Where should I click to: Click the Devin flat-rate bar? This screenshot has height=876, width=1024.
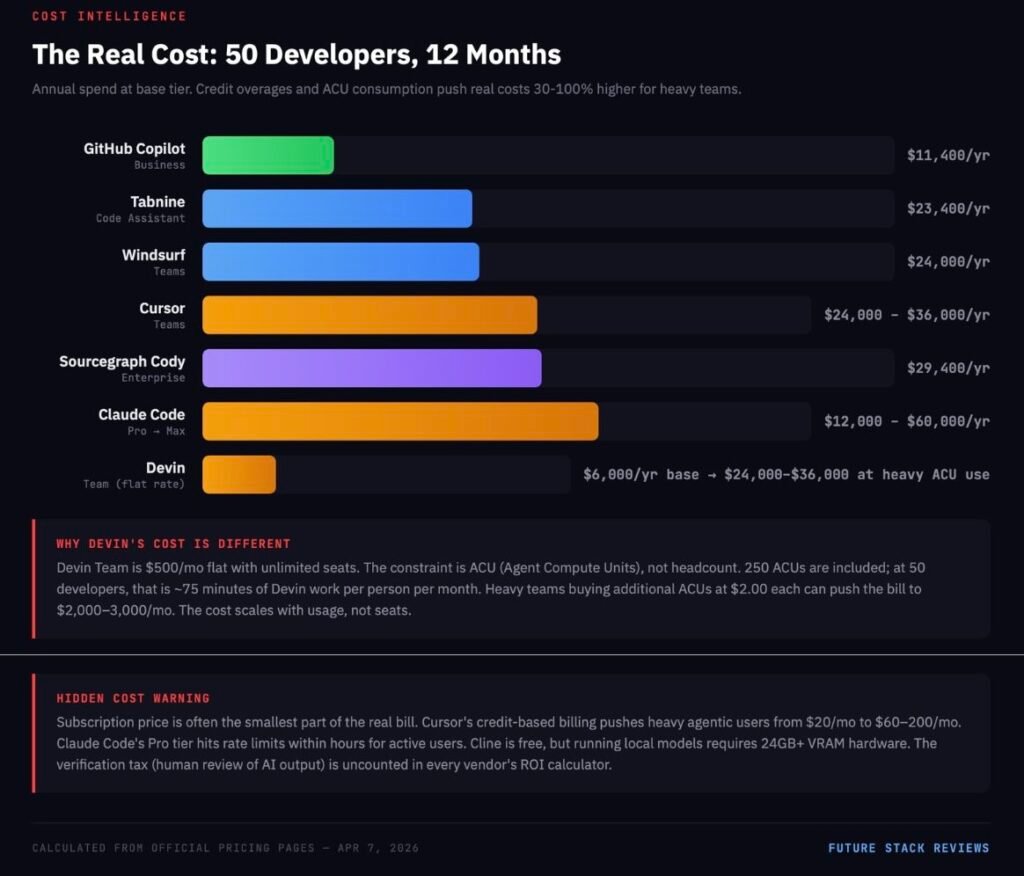pos(239,474)
